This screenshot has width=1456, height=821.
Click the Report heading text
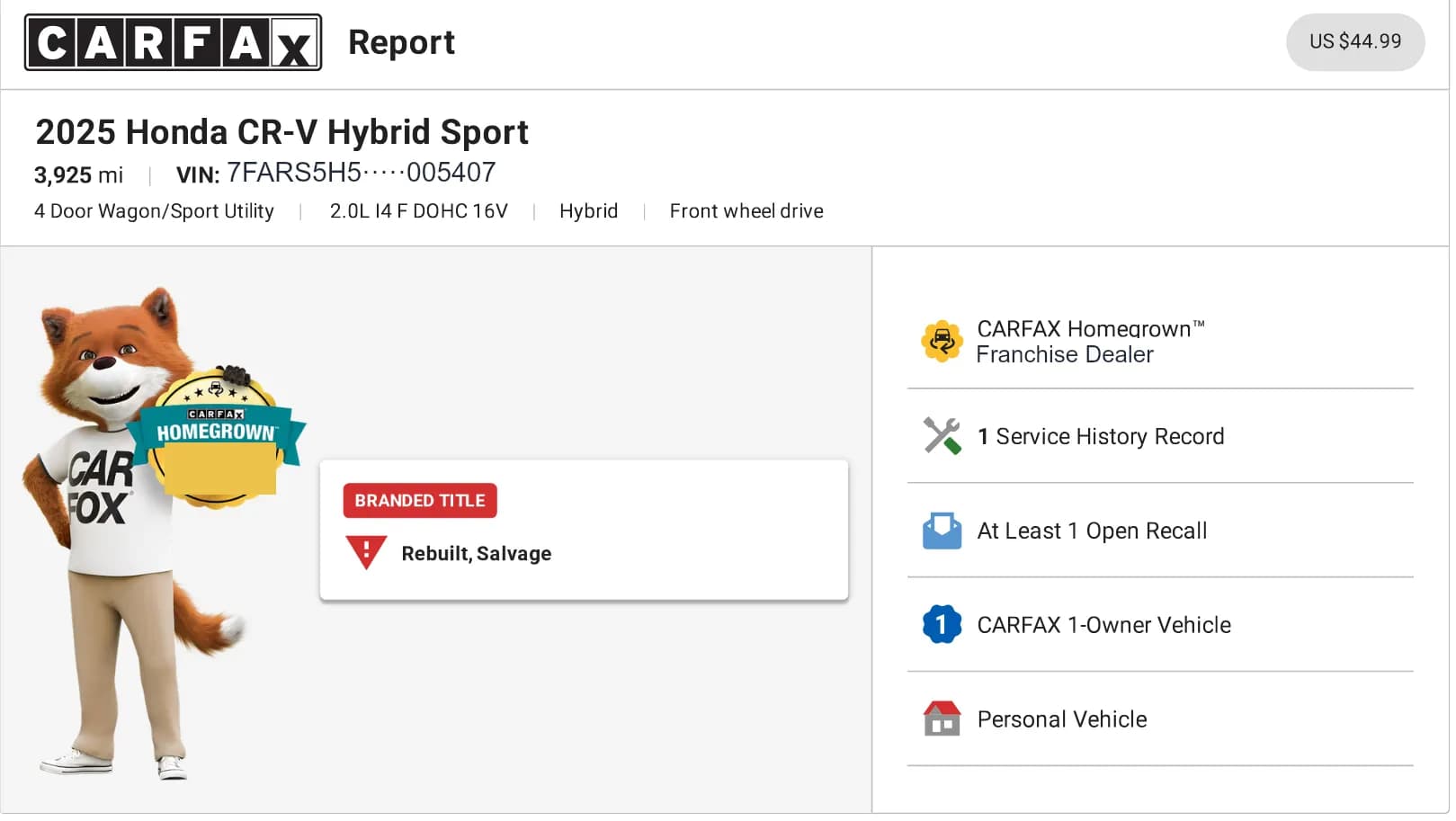401,42
